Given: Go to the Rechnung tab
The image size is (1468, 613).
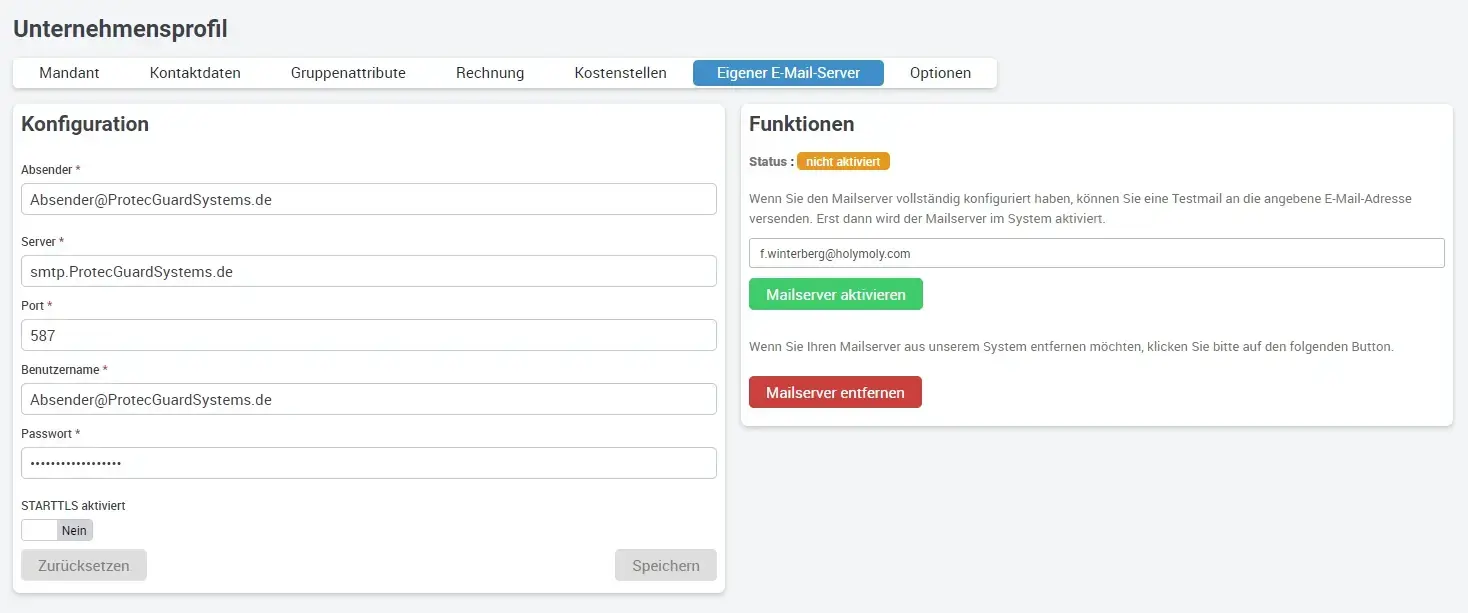Looking at the screenshot, I should [x=490, y=73].
